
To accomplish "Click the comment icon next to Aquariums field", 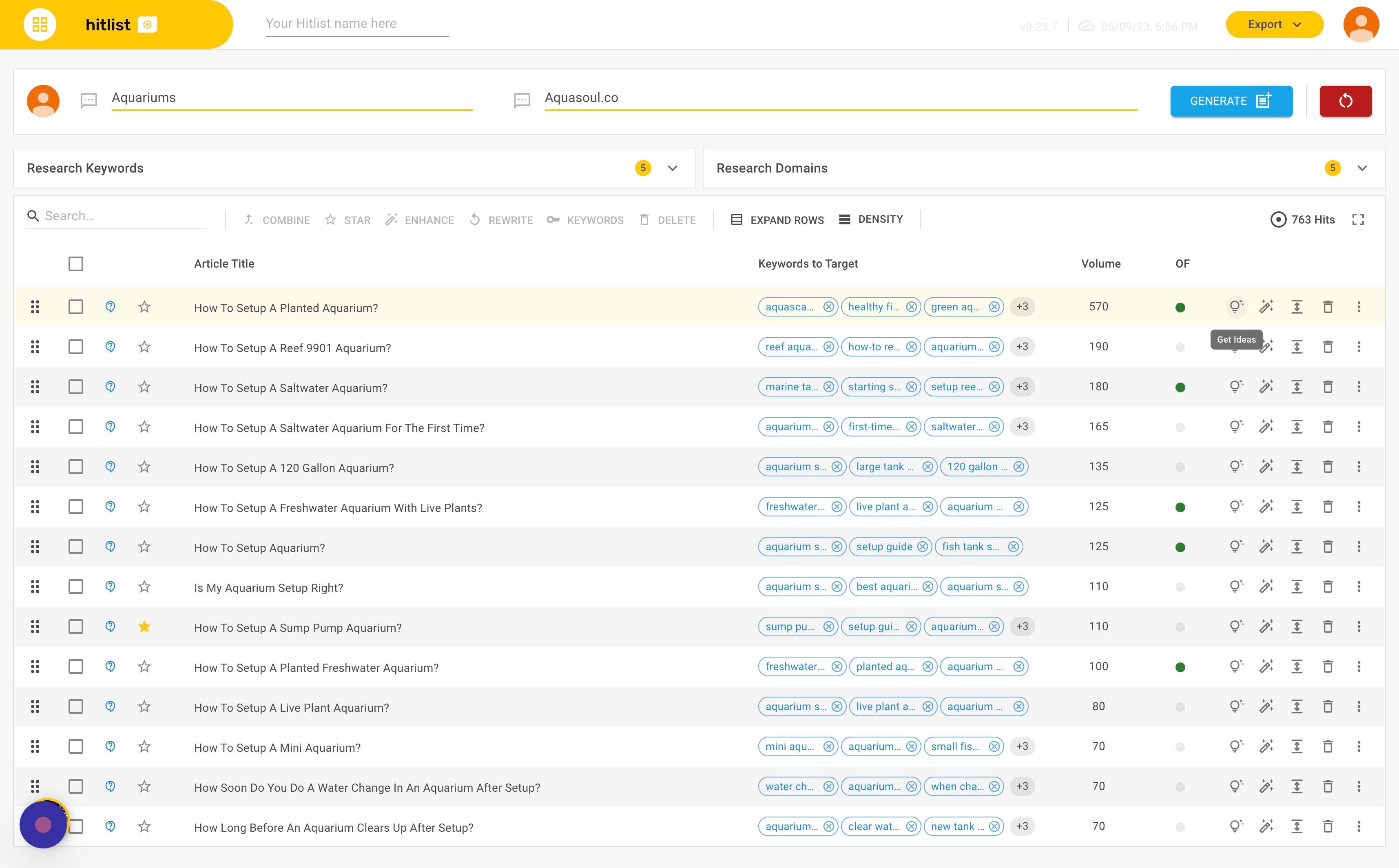I will click(x=89, y=101).
